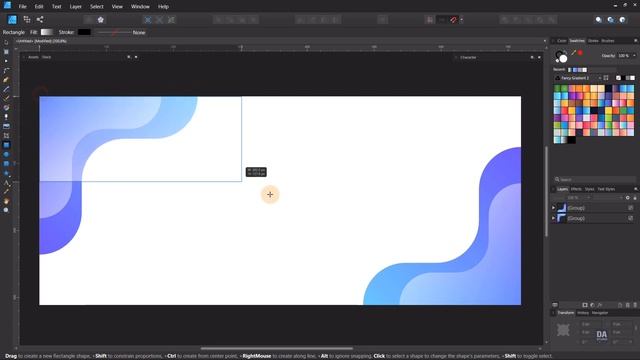Viewport: 640px width, 360px height.
Task: Expand the second (Group) layer
Action: tap(553, 218)
